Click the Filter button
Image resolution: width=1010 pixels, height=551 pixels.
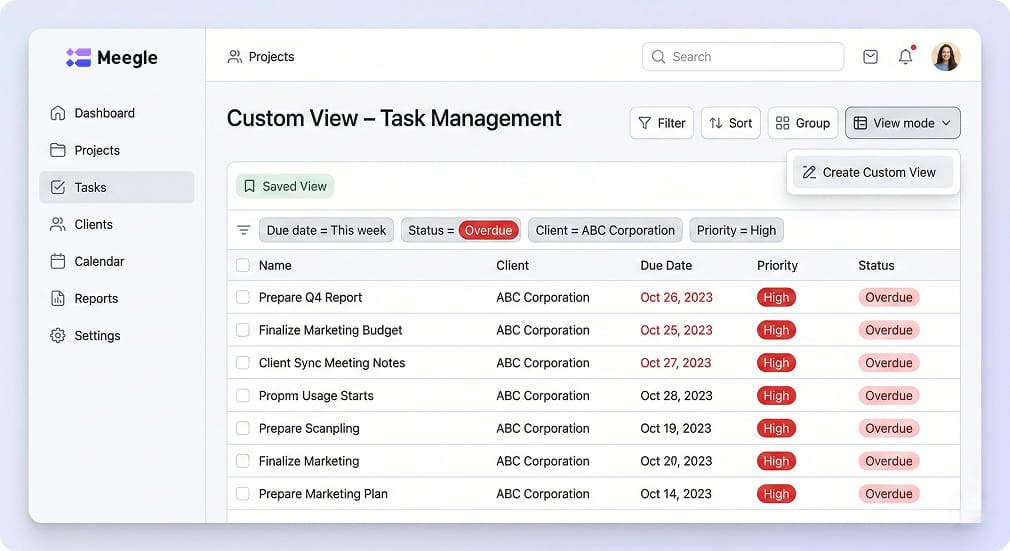click(x=661, y=123)
